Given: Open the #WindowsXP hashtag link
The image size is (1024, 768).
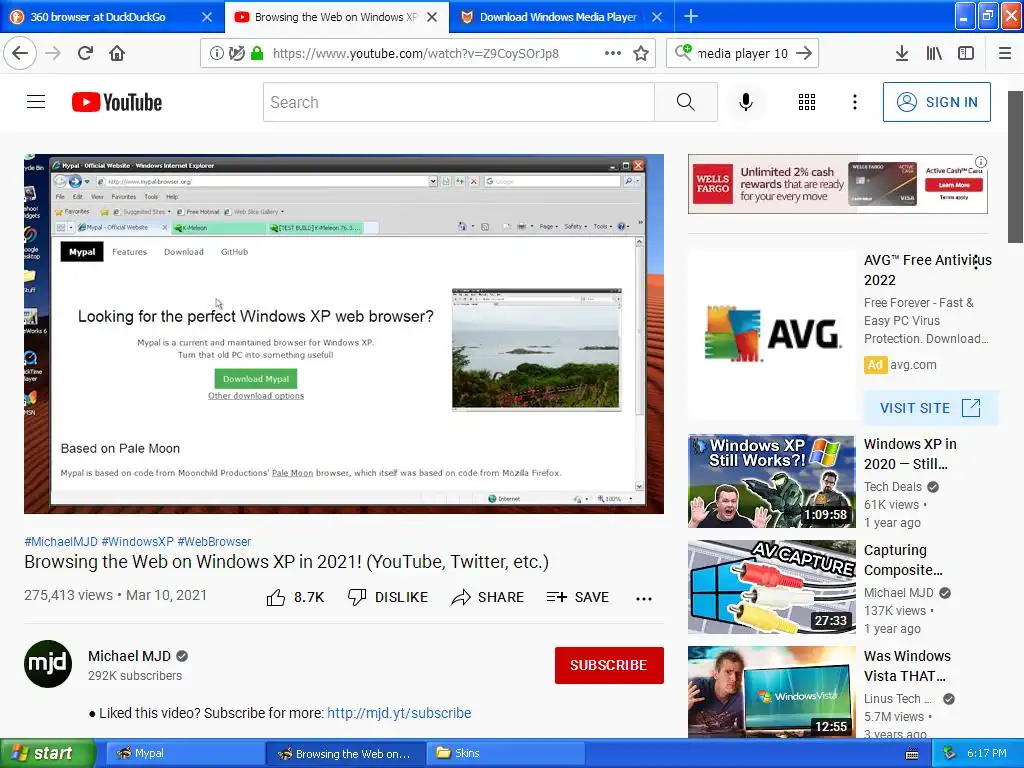Looking at the screenshot, I should [x=137, y=541].
